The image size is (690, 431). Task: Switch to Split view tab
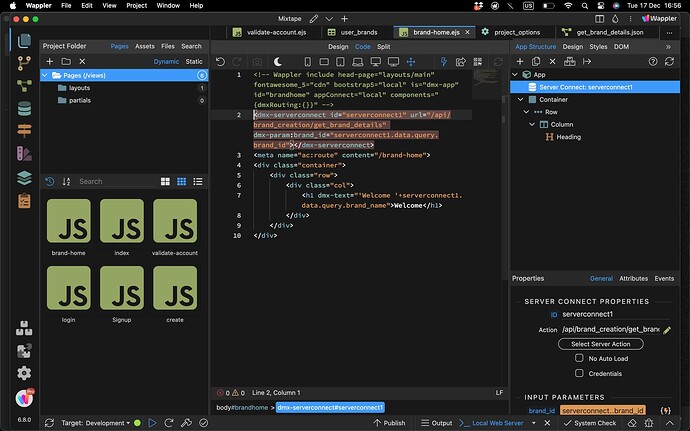(384, 47)
